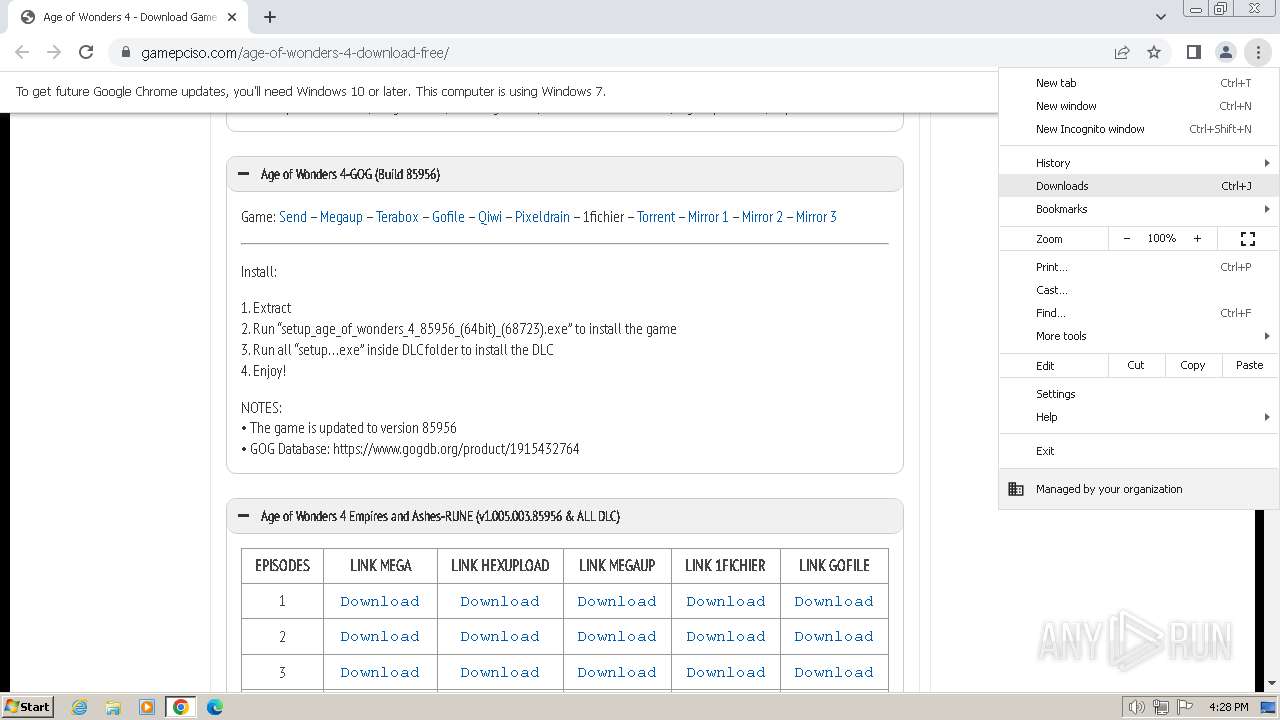1280x720 pixels.
Task: Open the profile avatar menu
Action: (x=1225, y=52)
